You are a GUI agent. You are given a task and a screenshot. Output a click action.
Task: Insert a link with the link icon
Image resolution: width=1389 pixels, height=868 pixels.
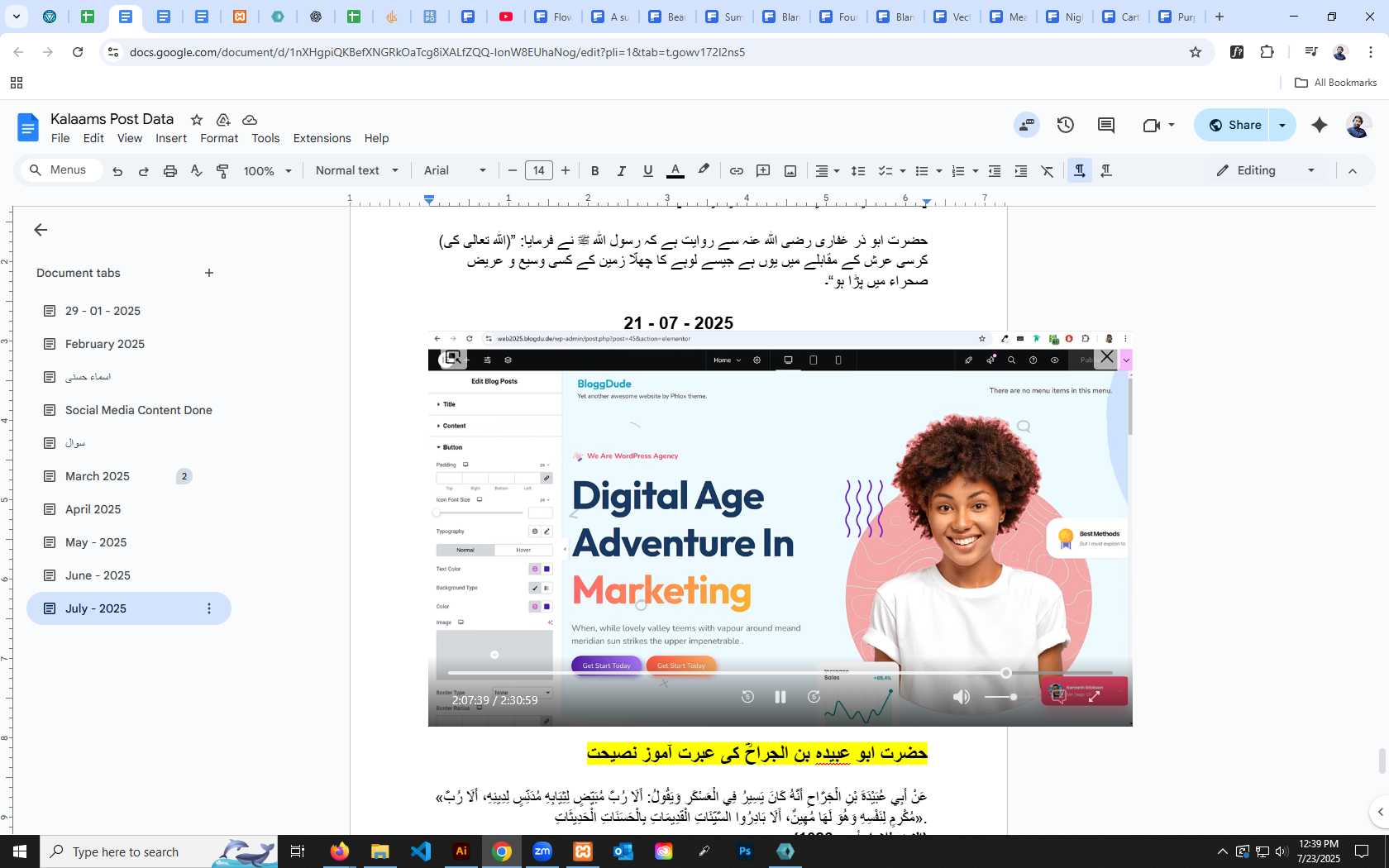pos(736,171)
